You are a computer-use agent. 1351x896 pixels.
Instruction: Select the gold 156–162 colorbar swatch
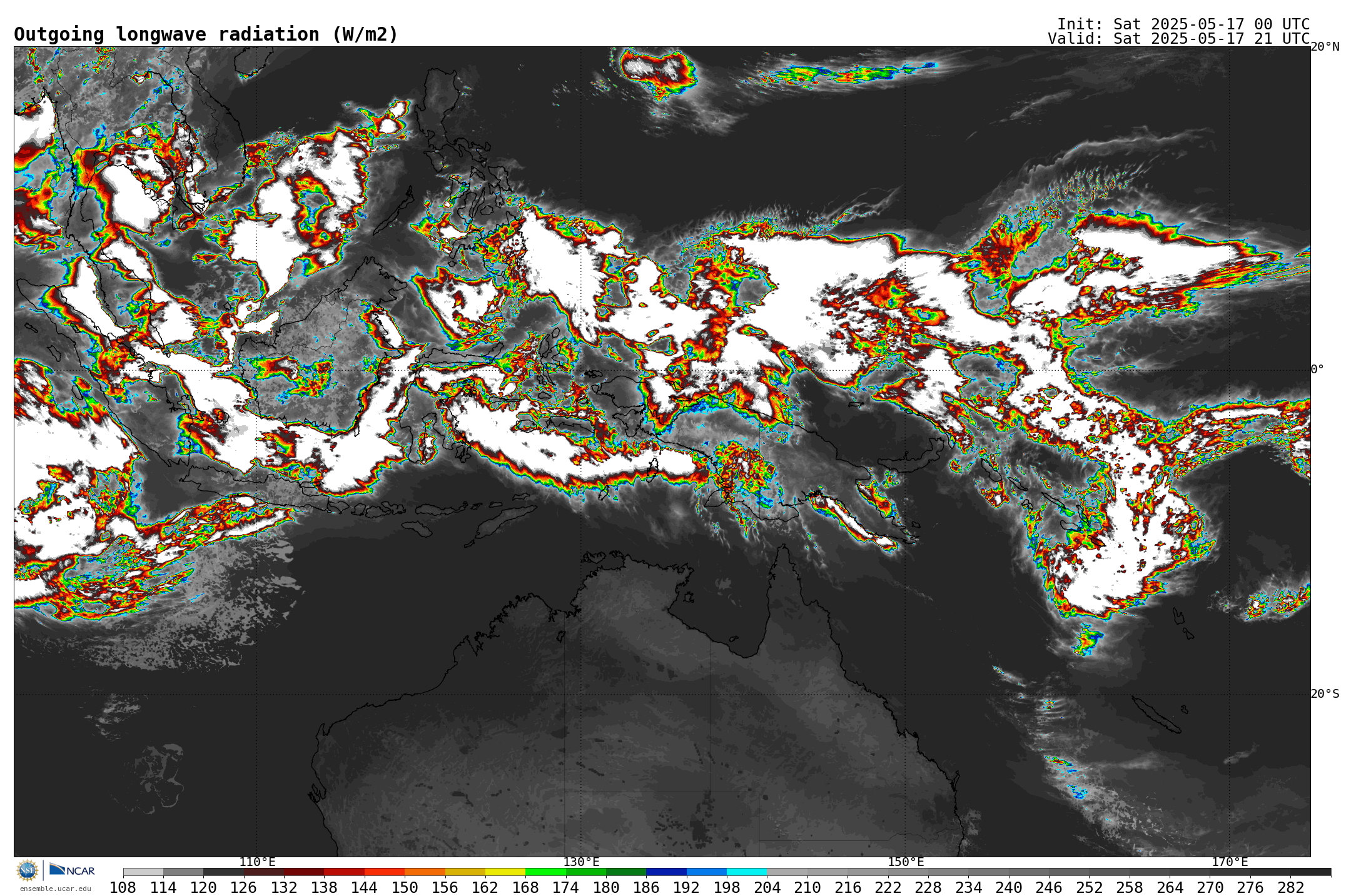(x=465, y=872)
